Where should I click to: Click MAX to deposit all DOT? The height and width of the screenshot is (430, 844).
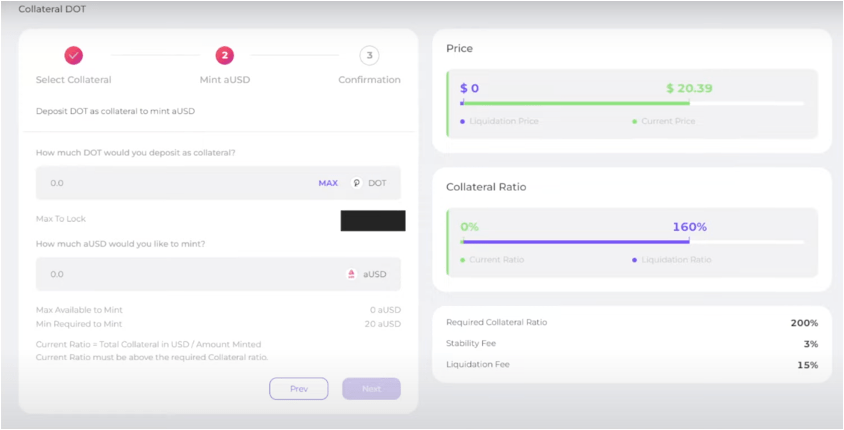click(328, 183)
